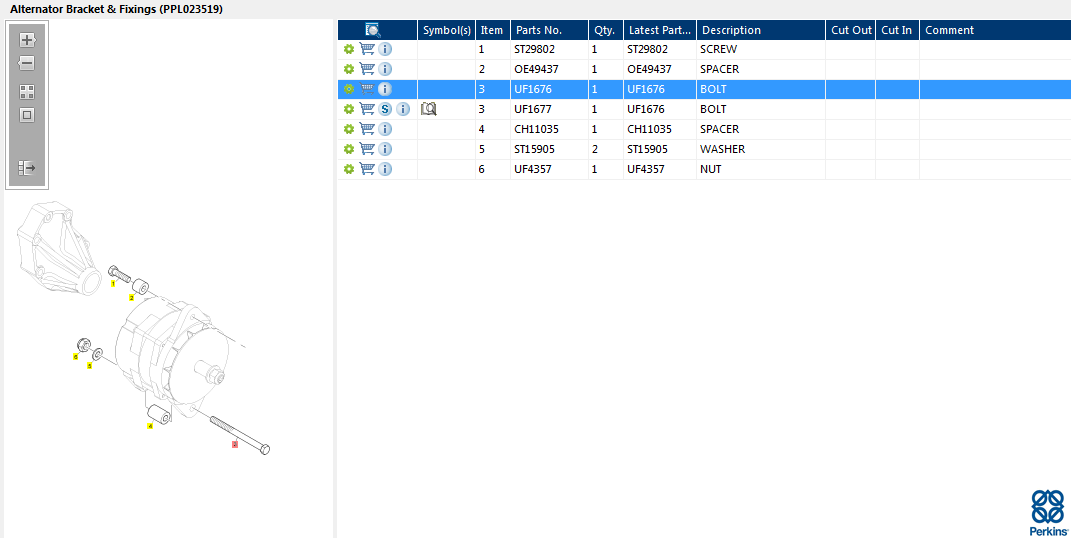Click the Comment column header
Viewport: 1071px width, 538px height.
click(x=995, y=30)
